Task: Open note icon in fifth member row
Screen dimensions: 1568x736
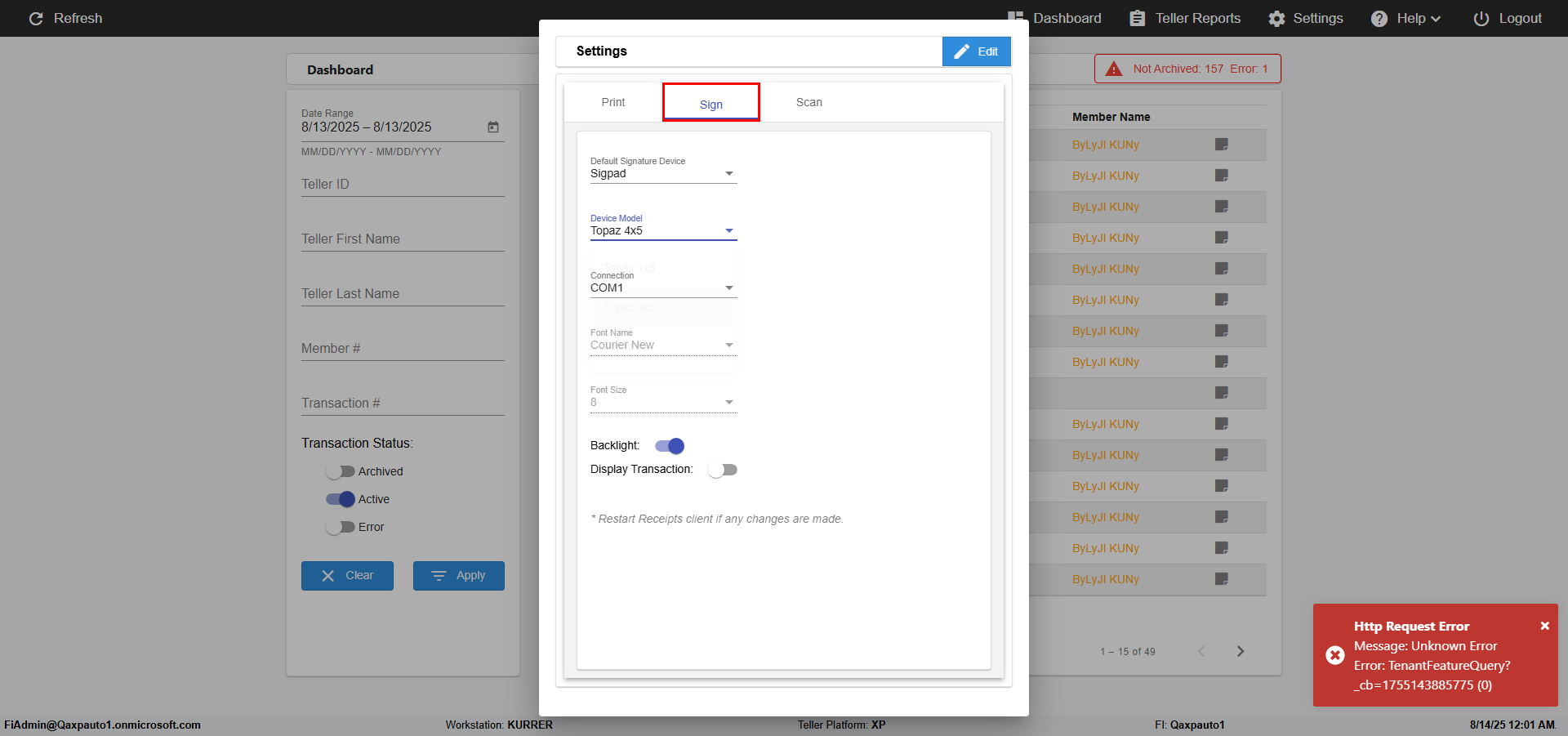Action: [1222, 269]
